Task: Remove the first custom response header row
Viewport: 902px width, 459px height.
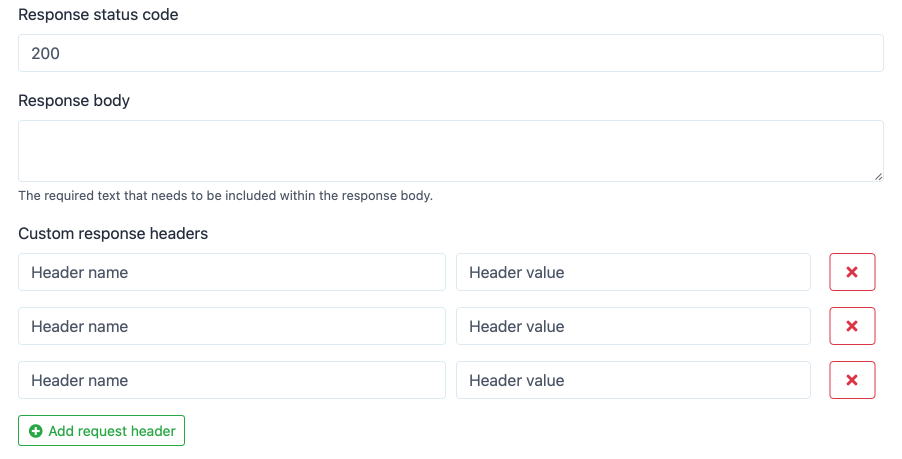Action: 852,272
